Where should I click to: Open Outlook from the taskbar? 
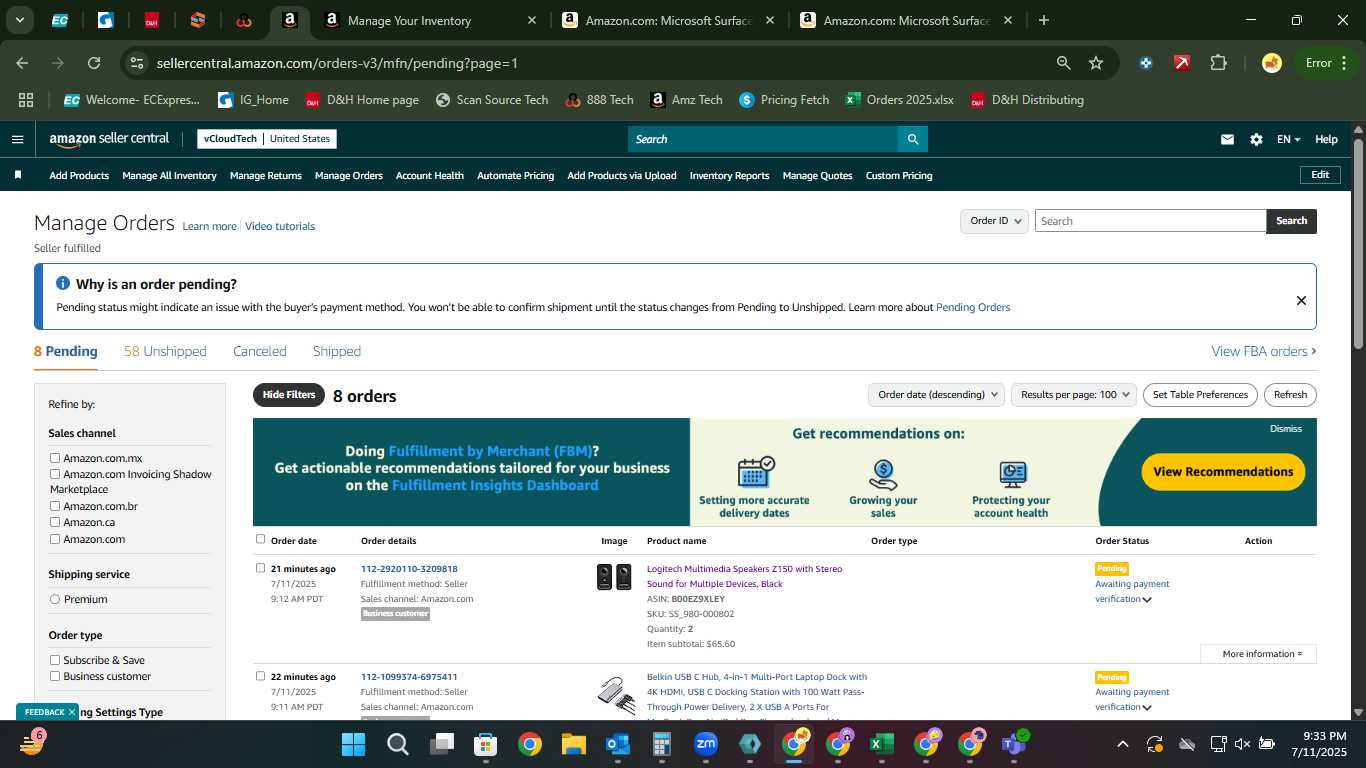click(617, 744)
